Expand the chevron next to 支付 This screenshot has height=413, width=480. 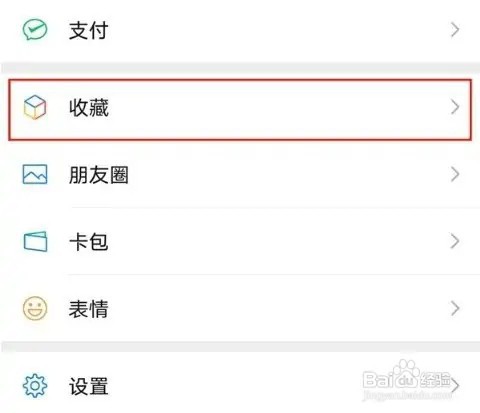tap(455, 30)
